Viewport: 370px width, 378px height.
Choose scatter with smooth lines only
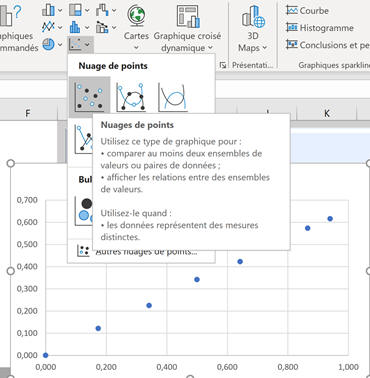point(172,97)
